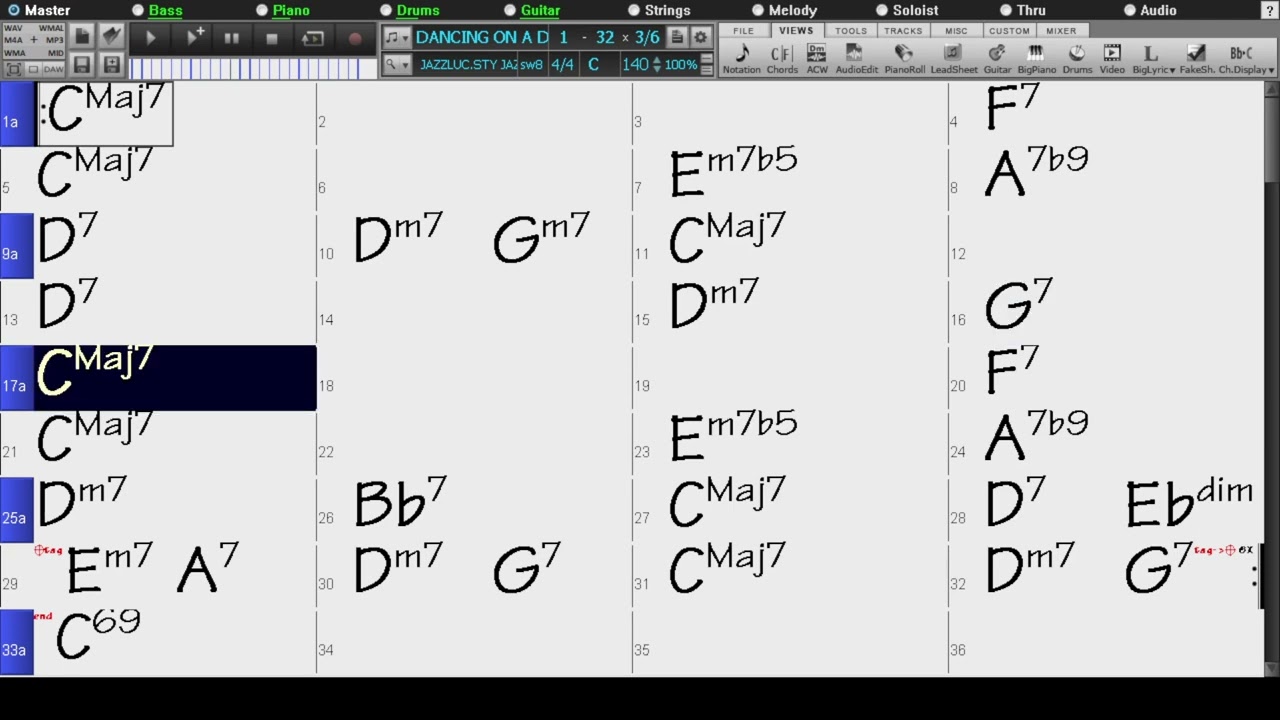
Task: Click the red Record button
Action: pyautogui.click(x=354, y=38)
